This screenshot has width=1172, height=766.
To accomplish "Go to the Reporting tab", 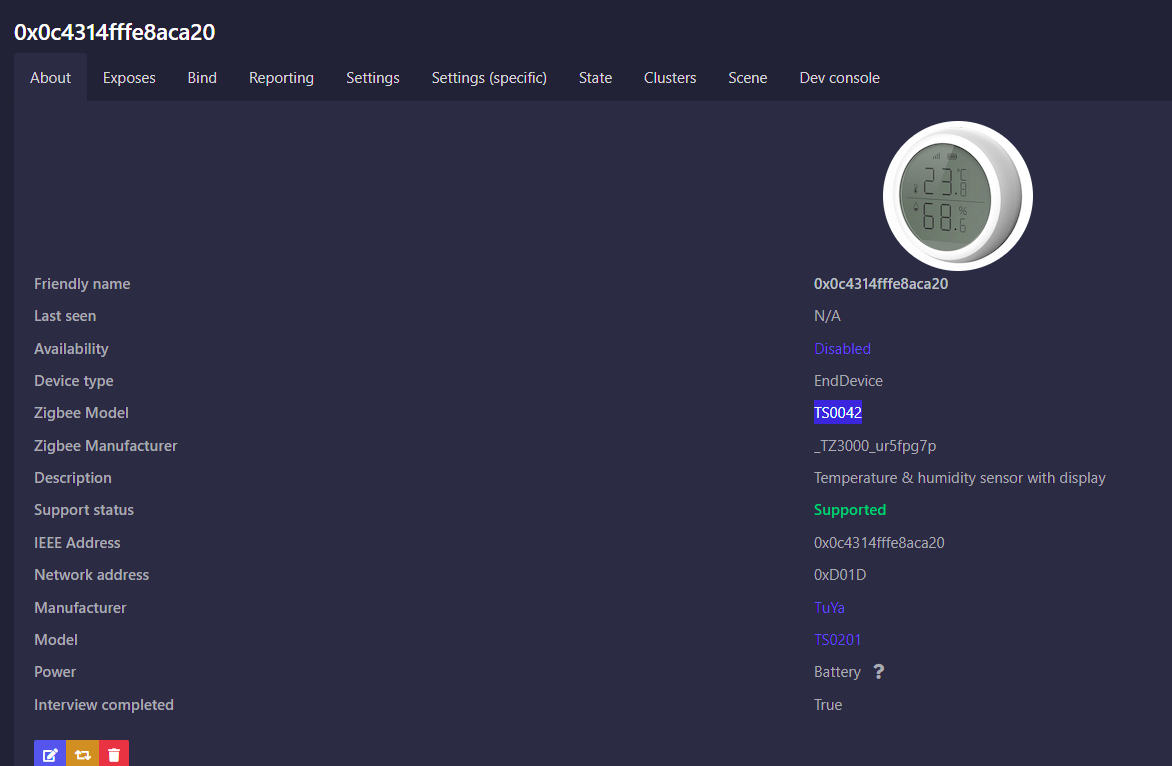I will click(281, 78).
